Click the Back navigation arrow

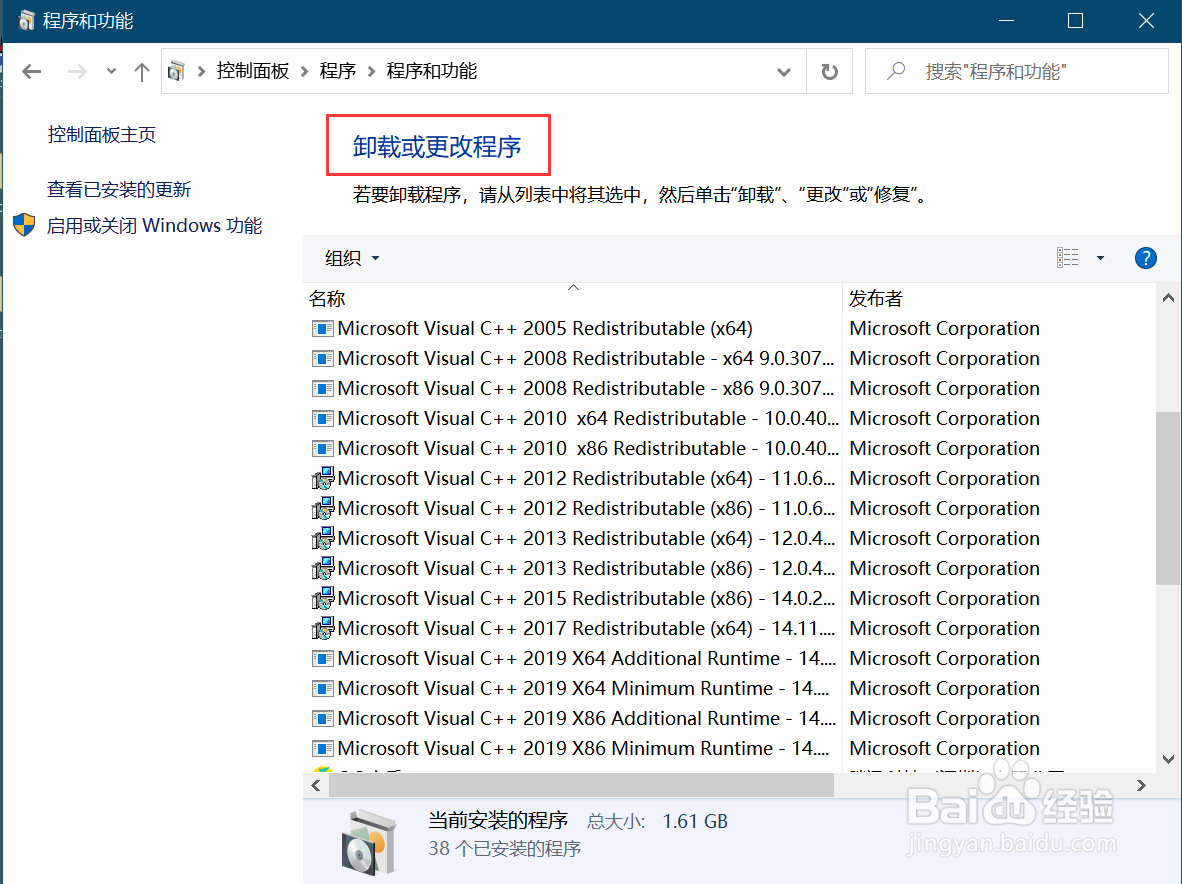coord(32,72)
